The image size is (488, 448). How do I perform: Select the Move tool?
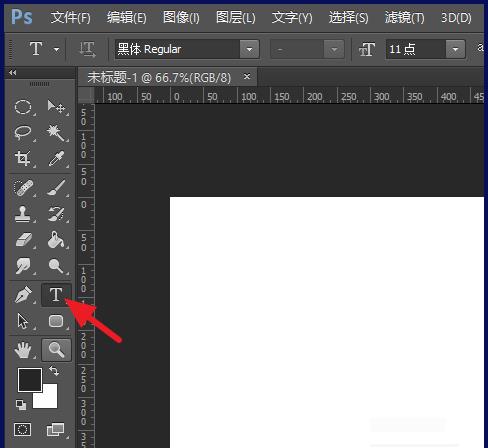(56, 107)
